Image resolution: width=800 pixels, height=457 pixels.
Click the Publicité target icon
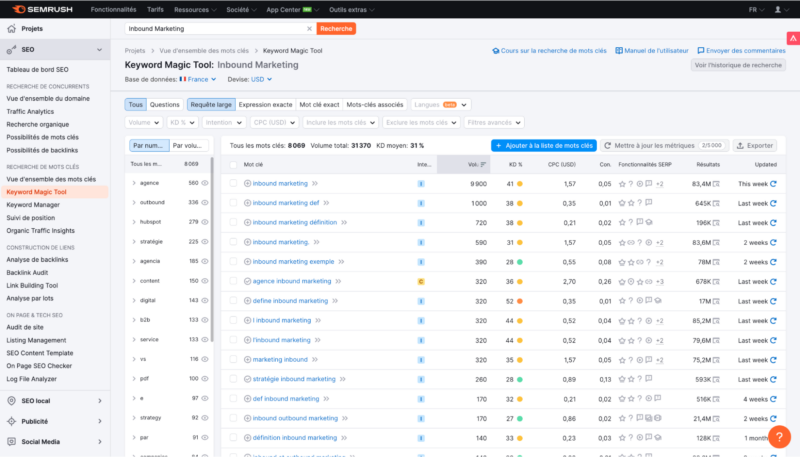tap(11, 421)
